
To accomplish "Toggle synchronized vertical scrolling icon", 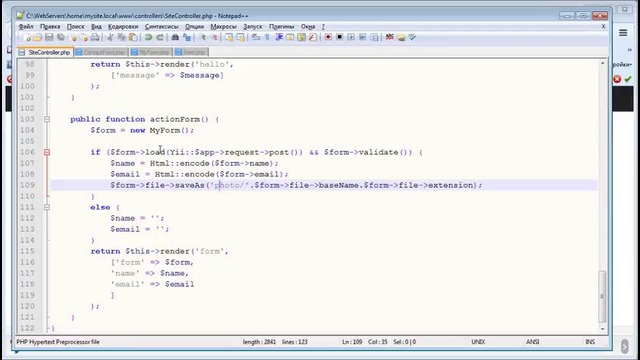I will point(229,38).
